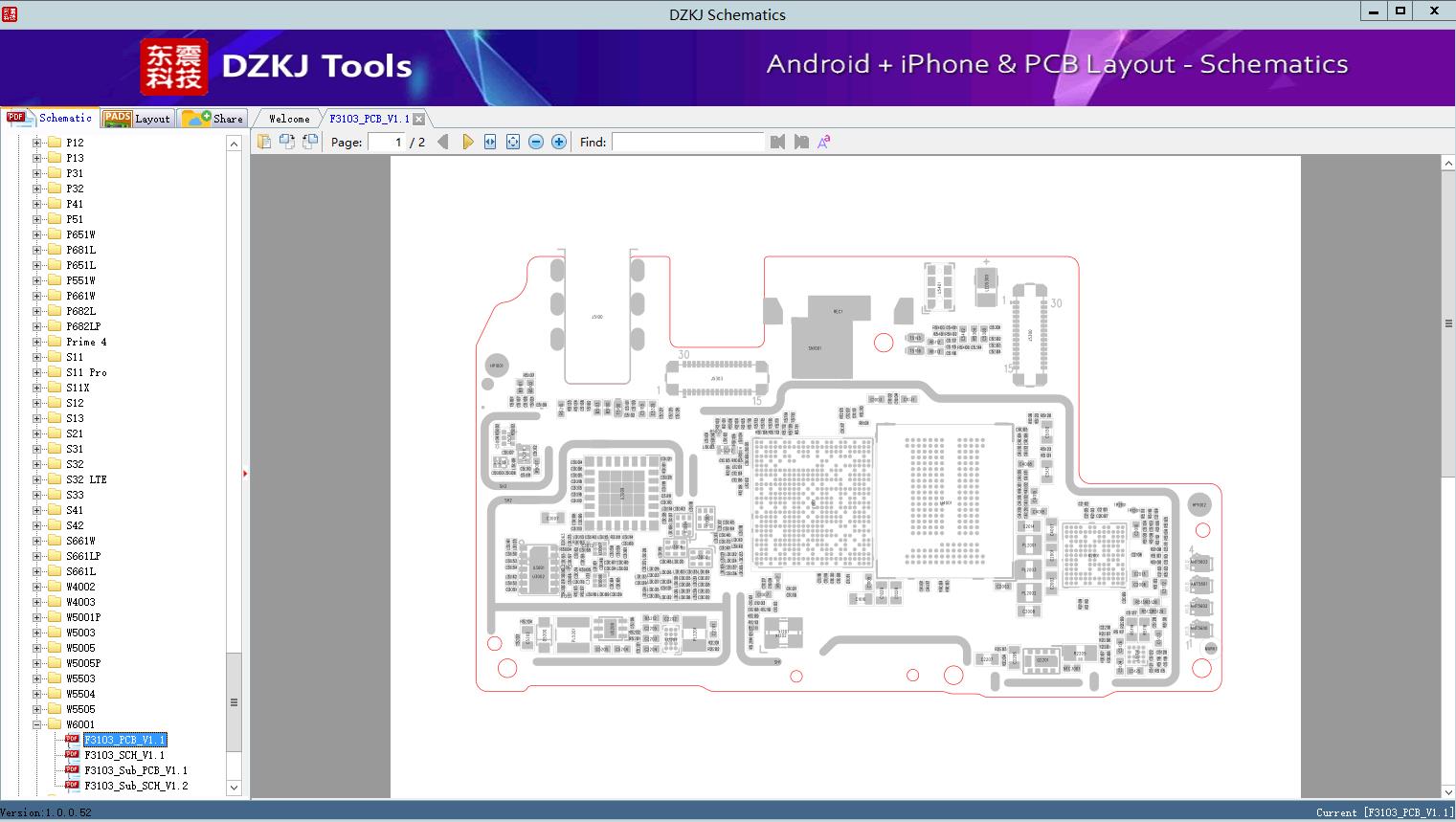This screenshot has width=1456, height=822.
Task: Expand the S11 Pro folder
Action: (37, 372)
